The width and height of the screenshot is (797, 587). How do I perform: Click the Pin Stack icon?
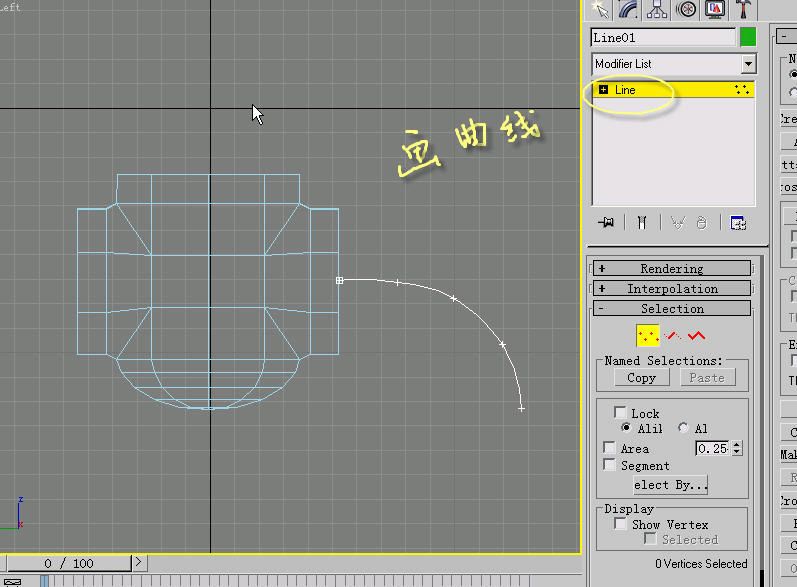(606, 223)
